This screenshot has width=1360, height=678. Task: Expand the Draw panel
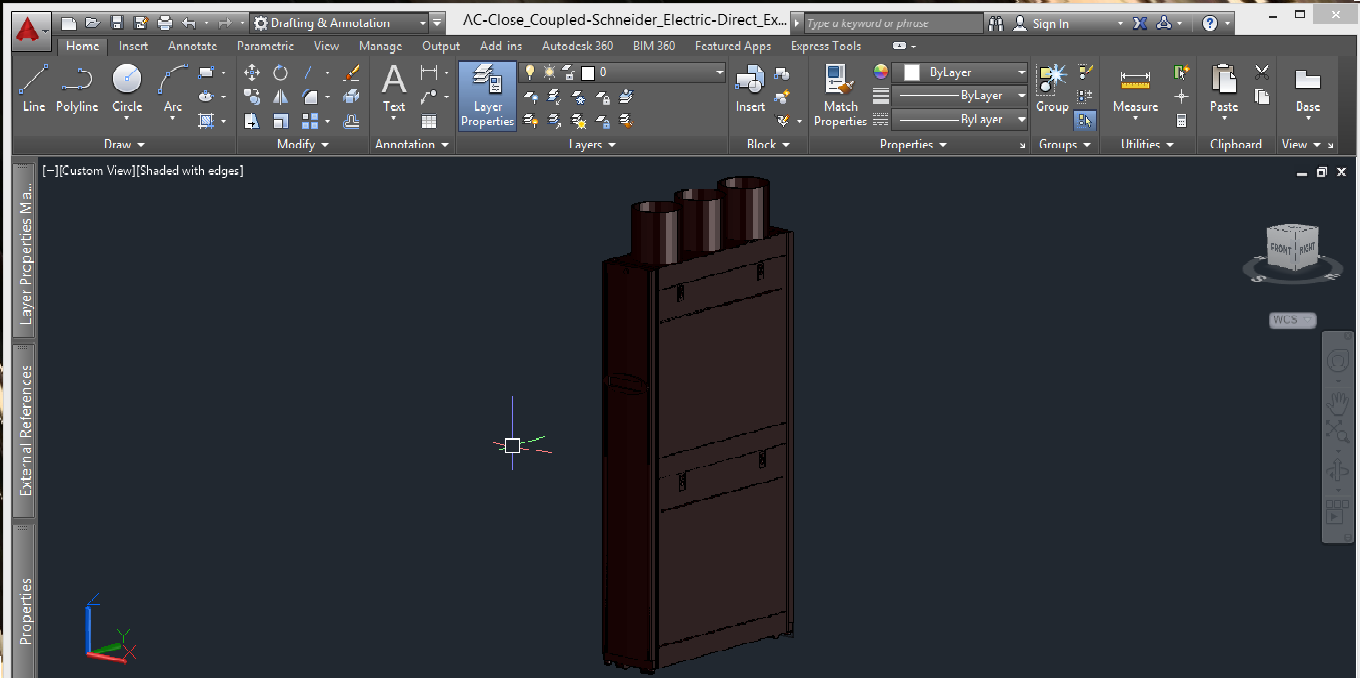124,144
